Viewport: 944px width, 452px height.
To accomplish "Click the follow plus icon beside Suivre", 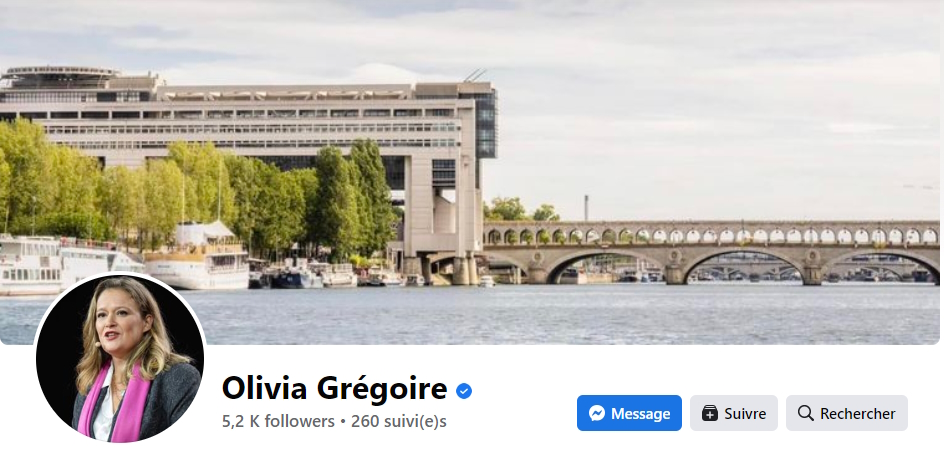I will pos(710,413).
